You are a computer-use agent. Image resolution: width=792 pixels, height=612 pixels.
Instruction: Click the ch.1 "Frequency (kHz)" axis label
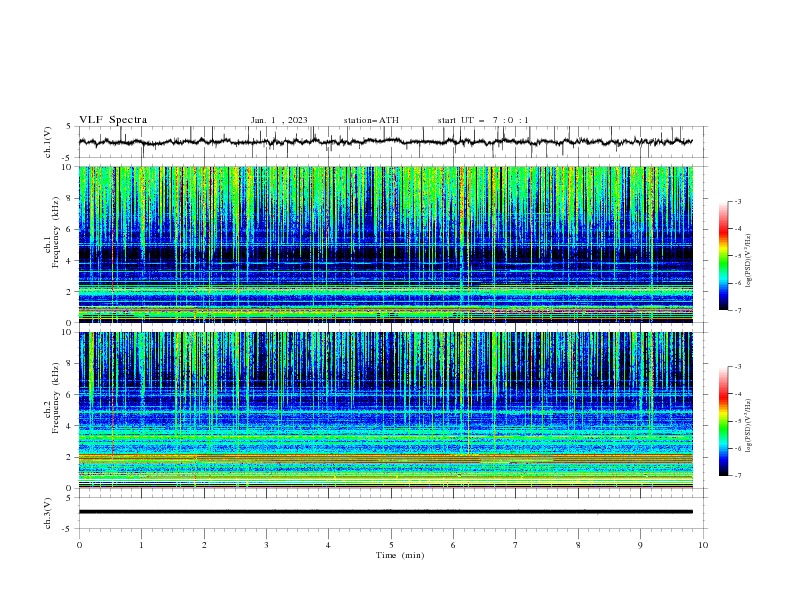click(x=55, y=230)
